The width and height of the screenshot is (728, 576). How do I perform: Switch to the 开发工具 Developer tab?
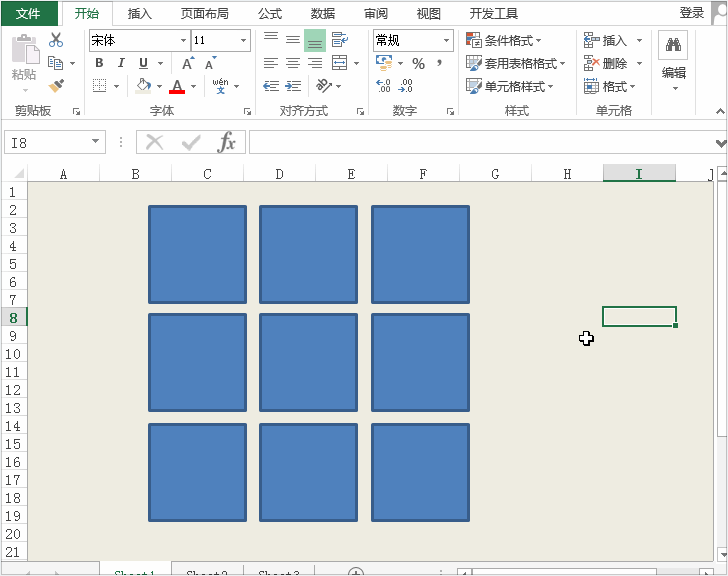point(494,13)
